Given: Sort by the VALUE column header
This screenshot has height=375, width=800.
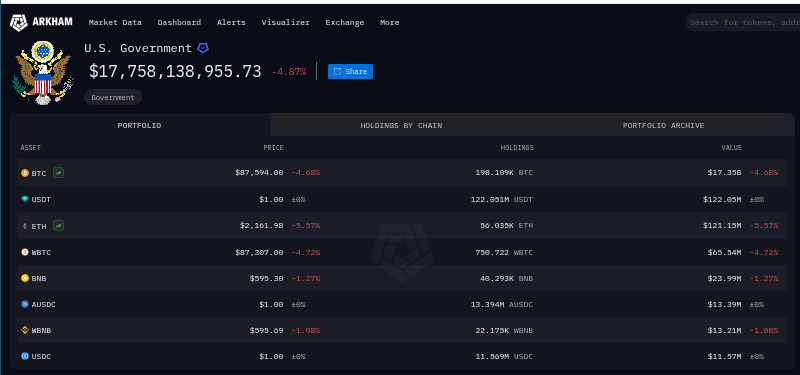Looking at the screenshot, I should 731,148.
